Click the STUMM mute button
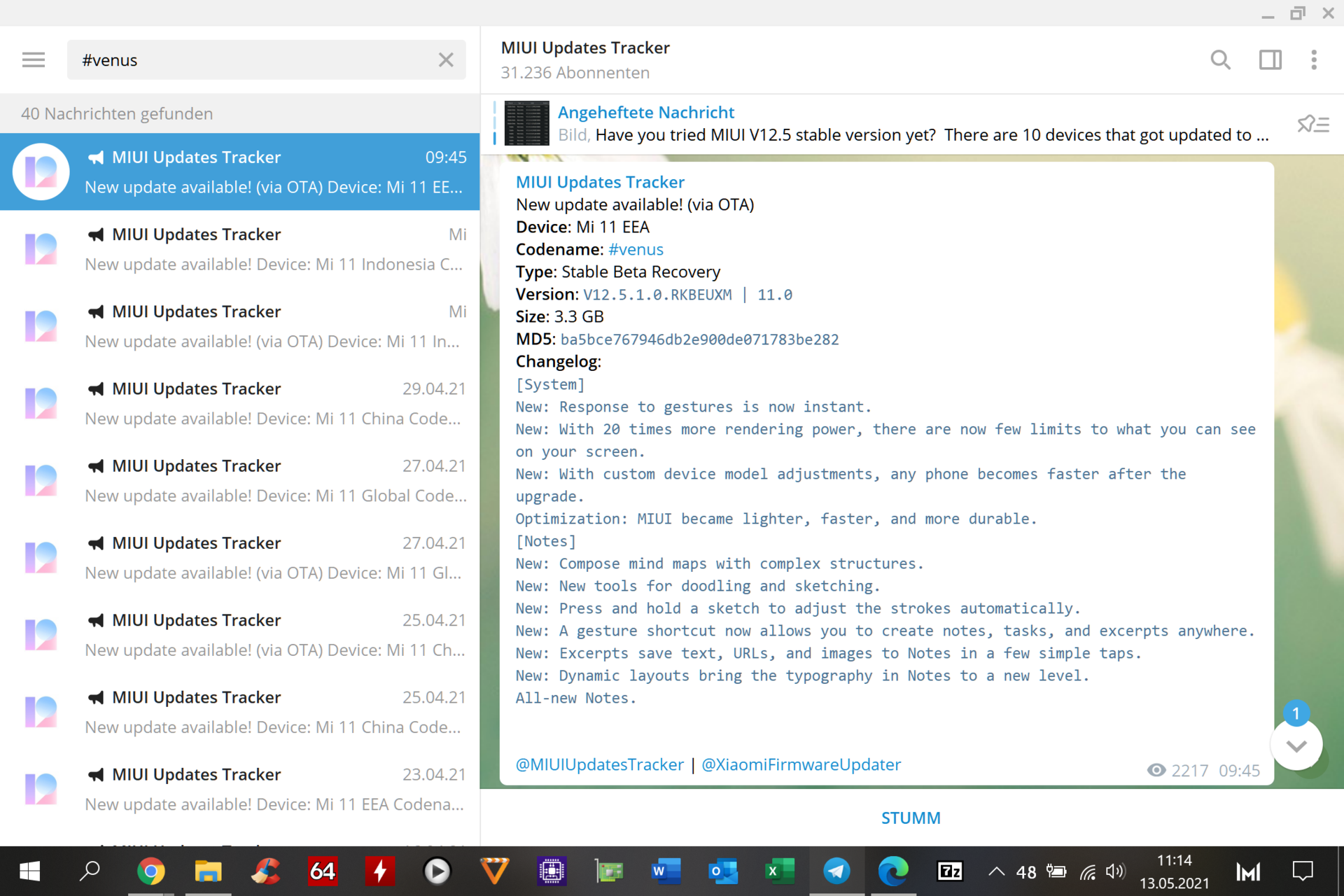This screenshot has height=896, width=1344. click(x=911, y=818)
